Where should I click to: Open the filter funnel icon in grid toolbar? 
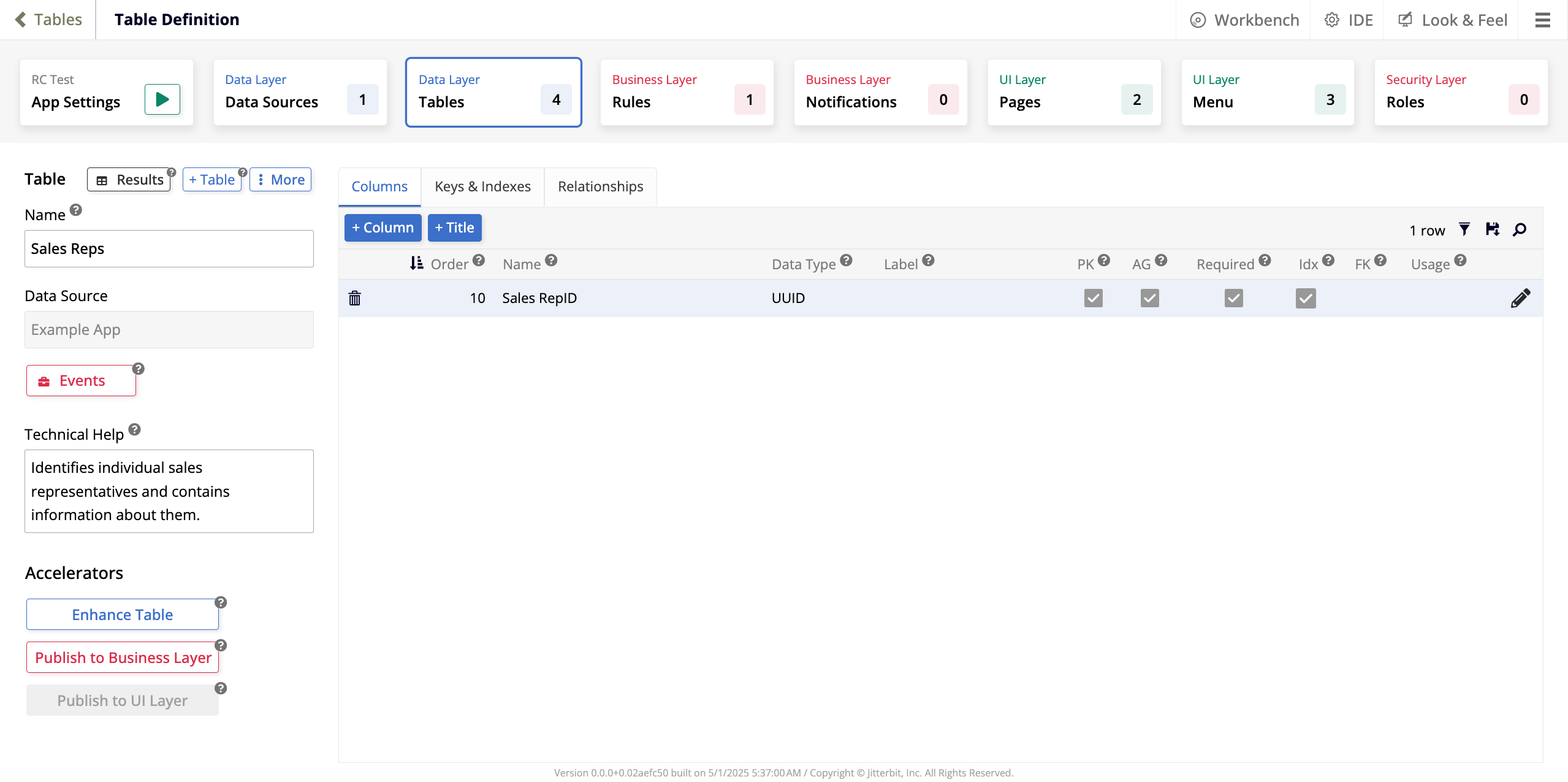pyautogui.click(x=1464, y=229)
